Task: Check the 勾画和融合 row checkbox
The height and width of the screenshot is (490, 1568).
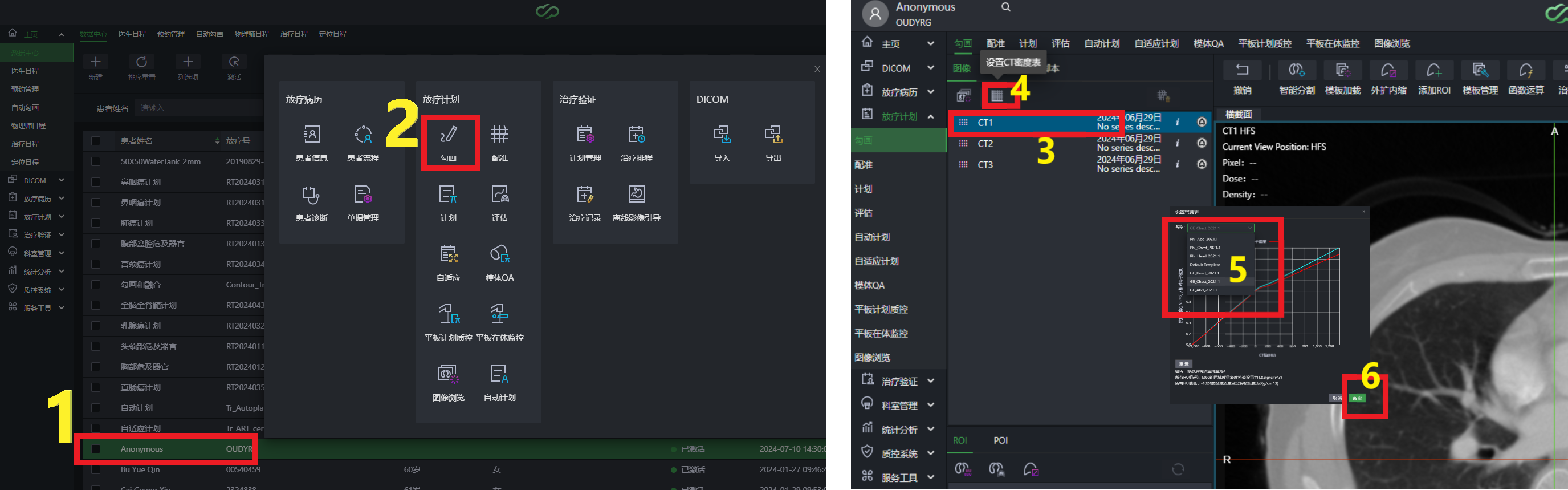Action: [x=96, y=285]
